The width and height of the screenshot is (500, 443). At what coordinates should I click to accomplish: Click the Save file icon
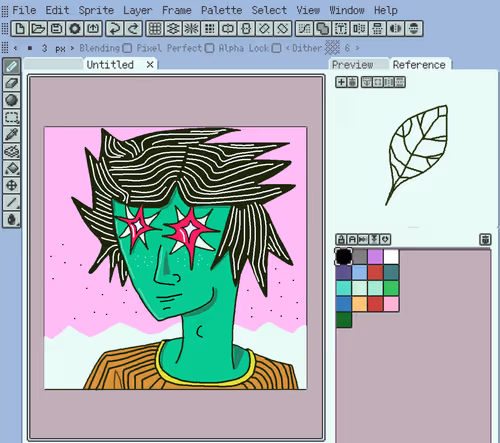[56, 29]
